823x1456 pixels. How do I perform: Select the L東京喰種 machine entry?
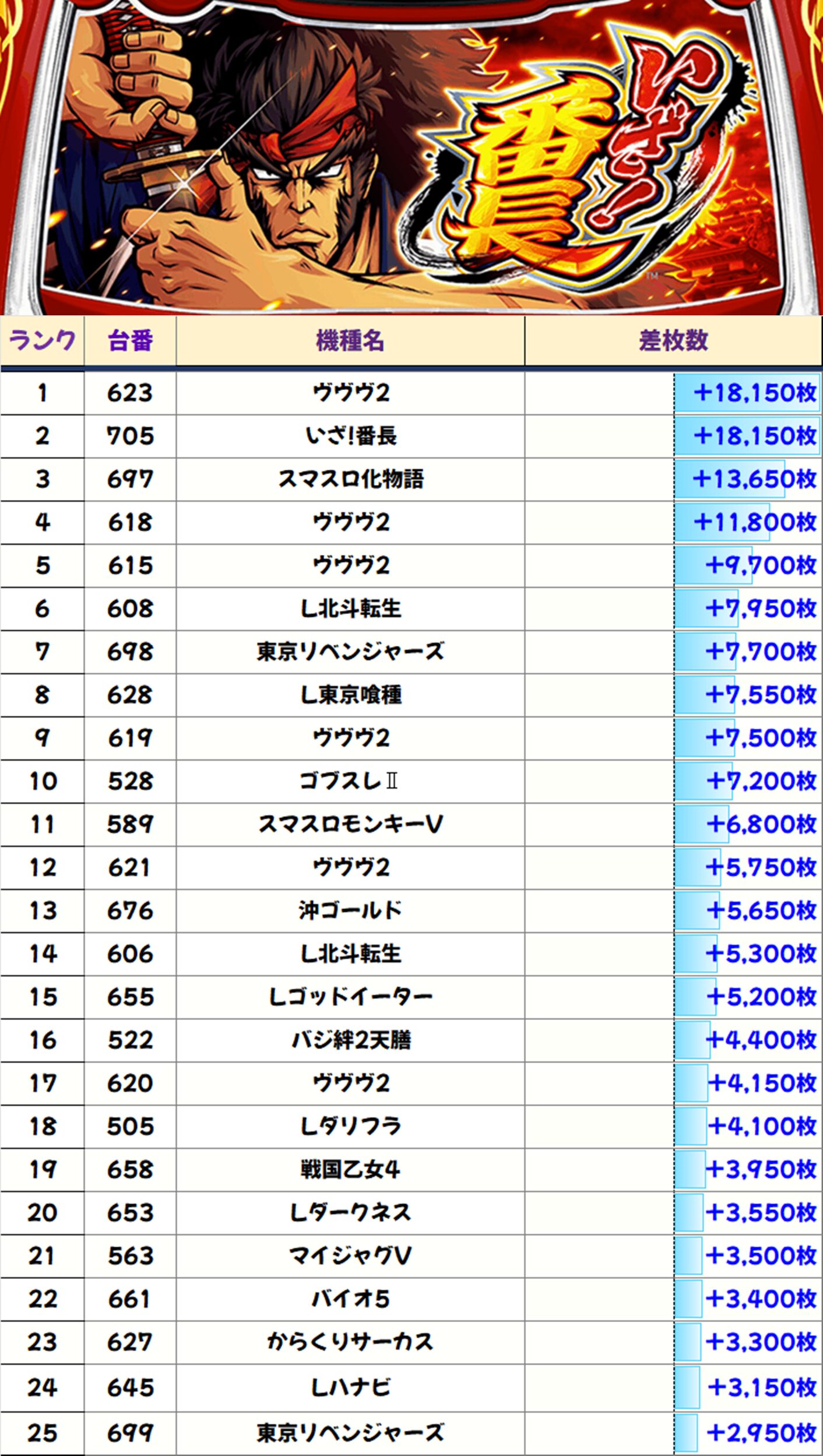(351, 695)
